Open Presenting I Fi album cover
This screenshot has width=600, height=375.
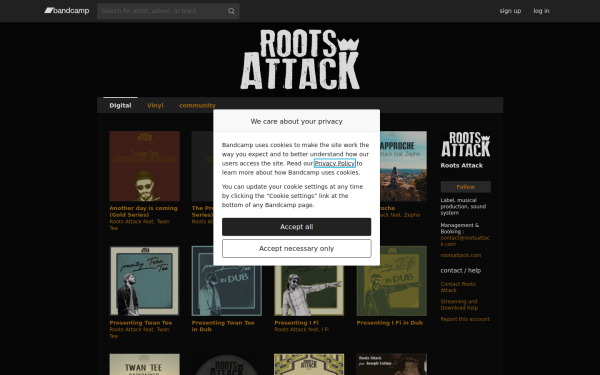[309, 291]
